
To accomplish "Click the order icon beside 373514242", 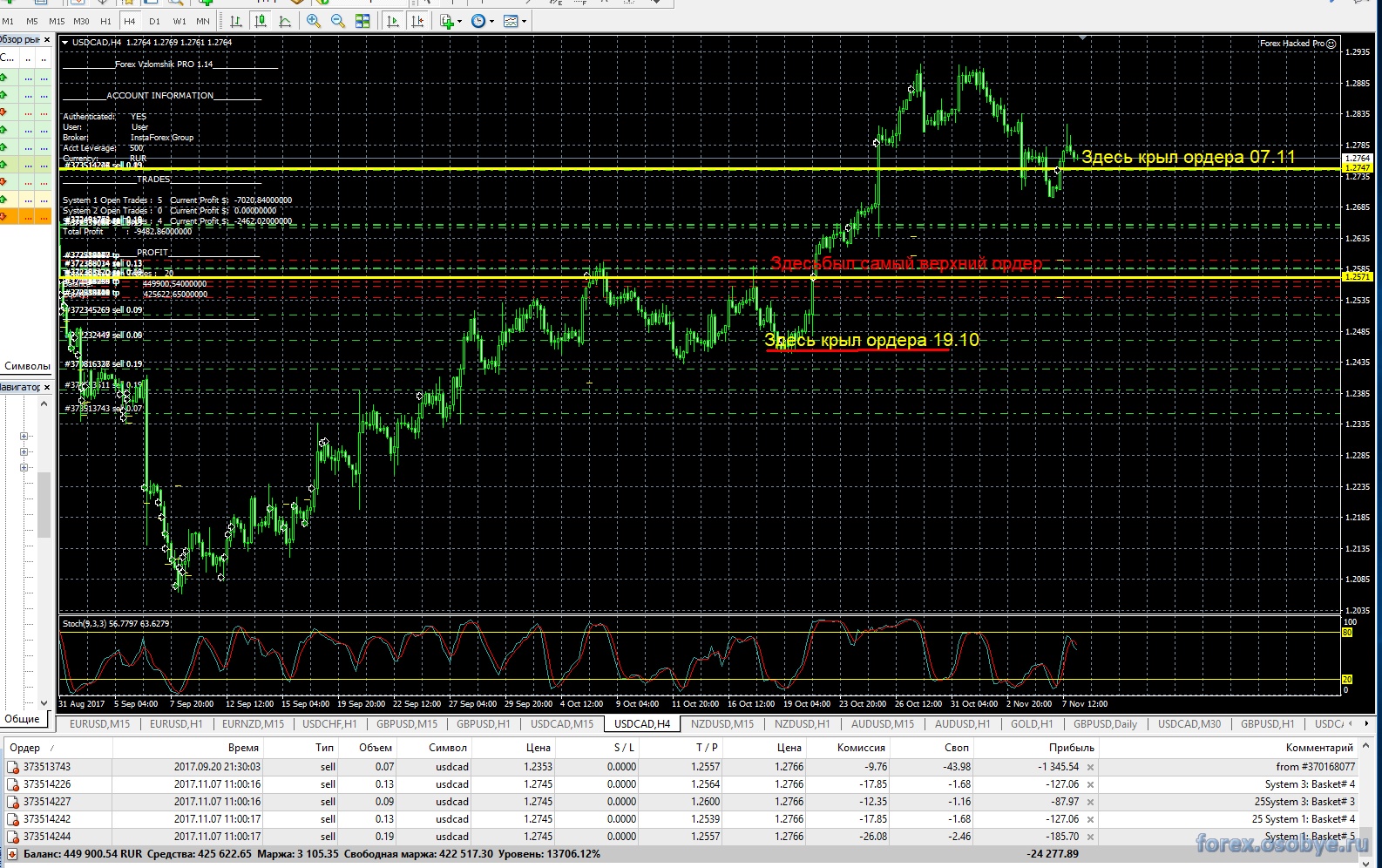I will (x=13, y=819).
